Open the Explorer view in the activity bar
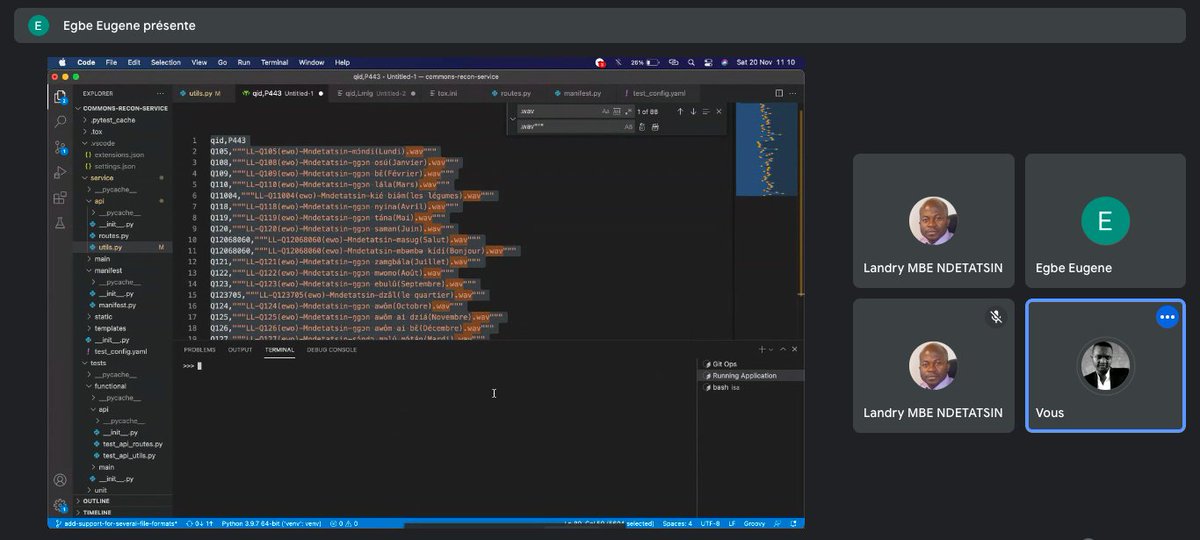1200x540 pixels. (x=60, y=97)
